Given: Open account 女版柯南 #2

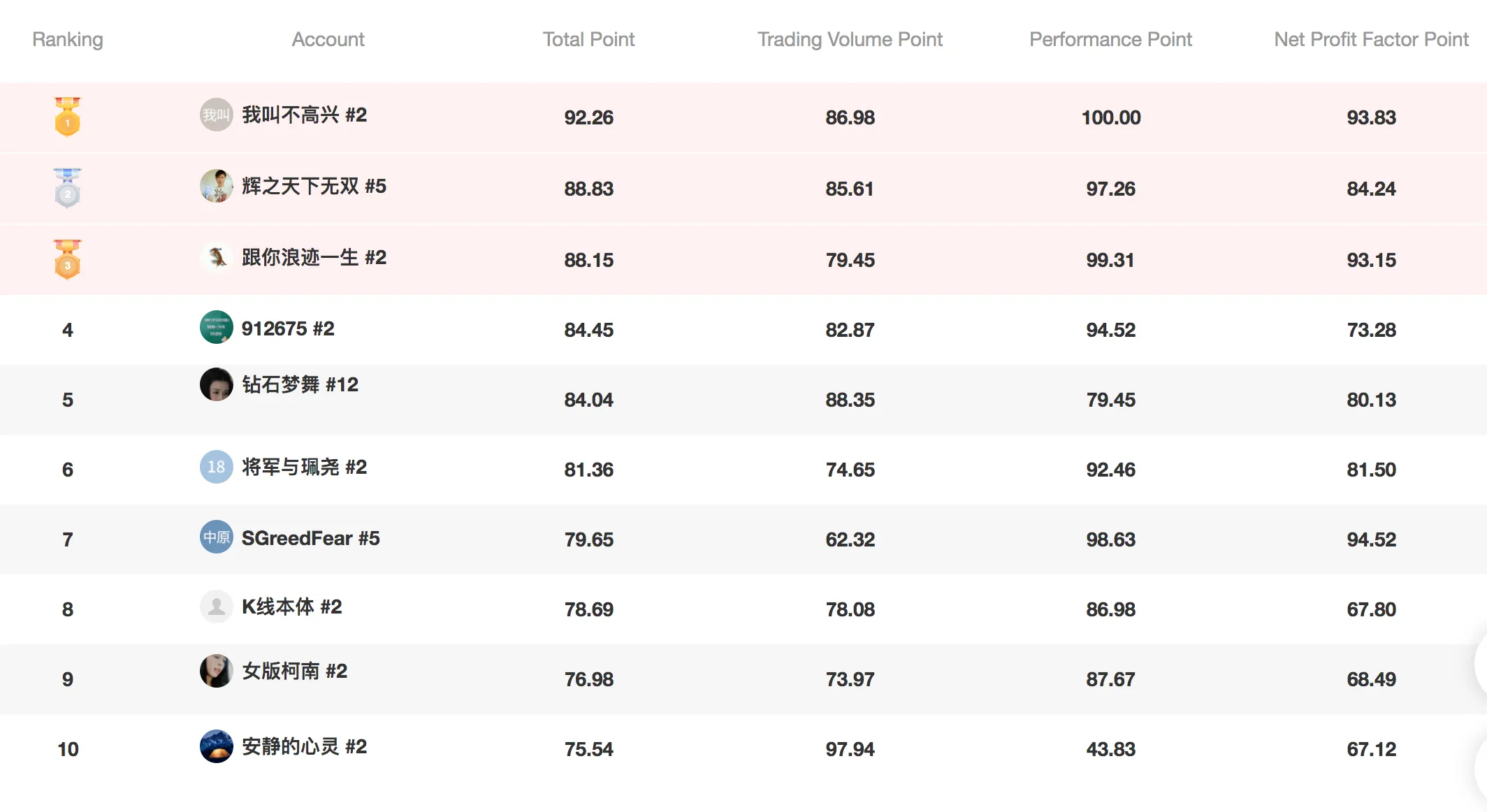Looking at the screenshot, I should tap(294, 671).
